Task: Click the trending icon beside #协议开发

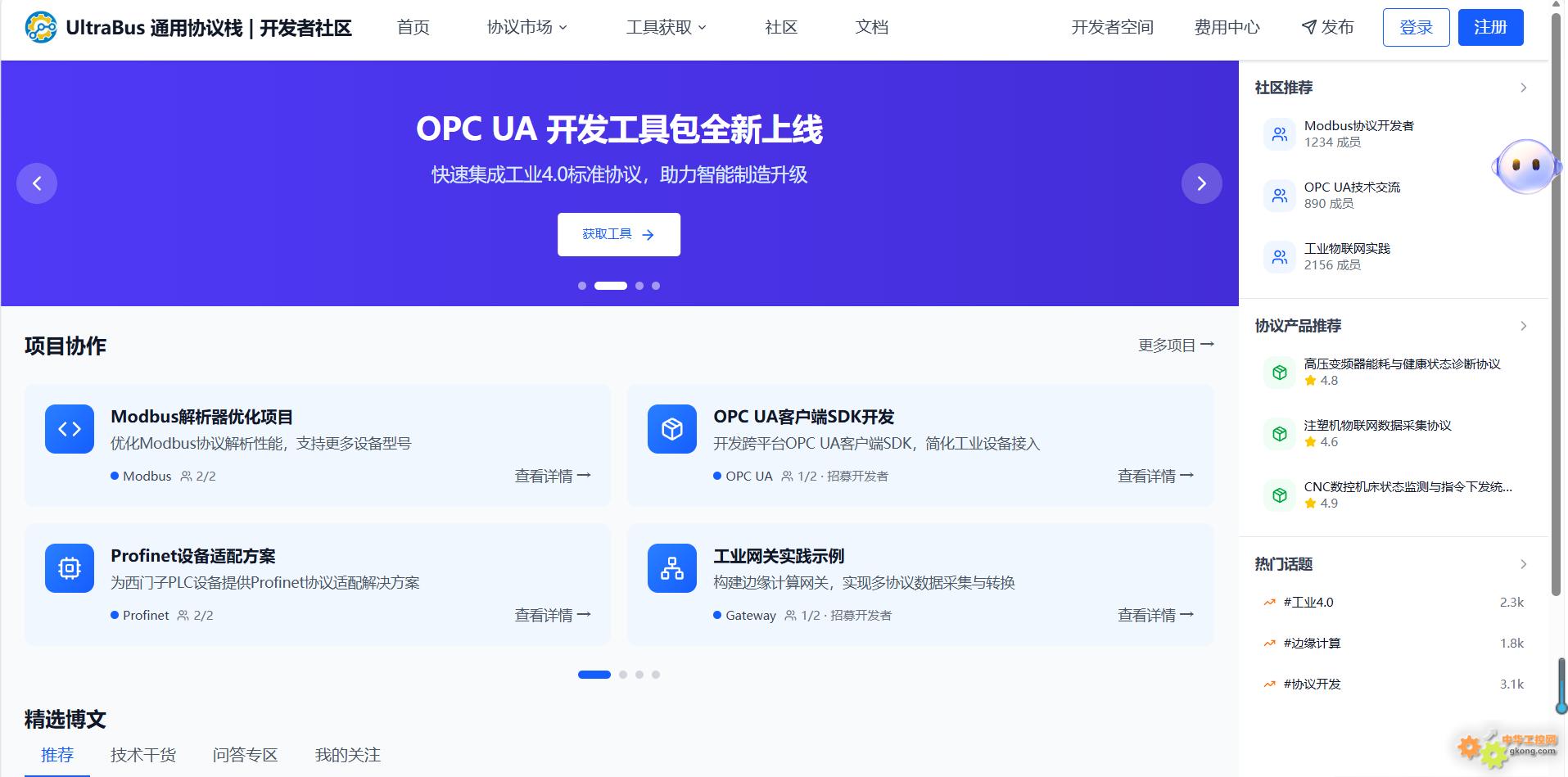Action: pyautogui.click(x=1269, y=684)
